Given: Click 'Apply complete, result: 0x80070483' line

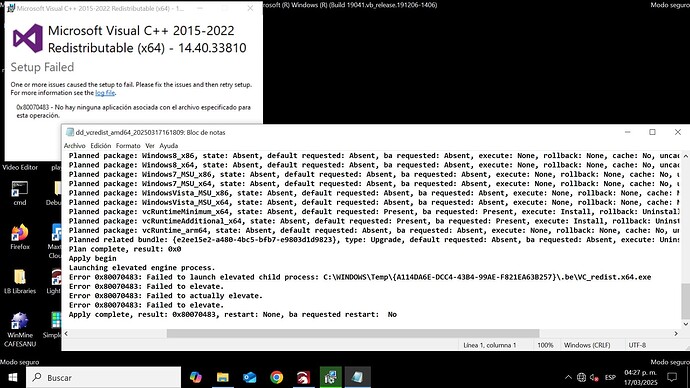Looking at the screenshot, I should click(232, 315).
